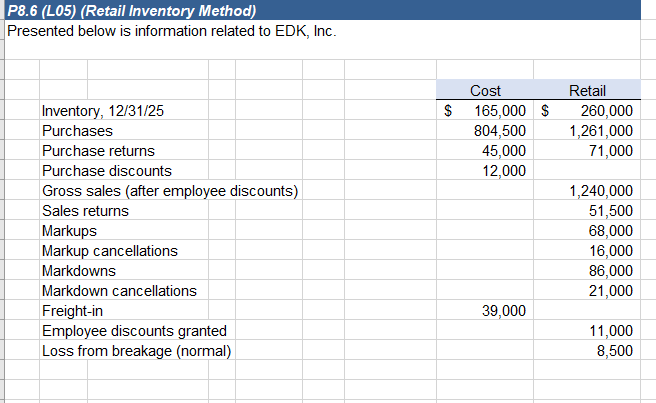Select the Employee discounts value 11,000
Screen dimensions: 656x403
coord(587,331)
